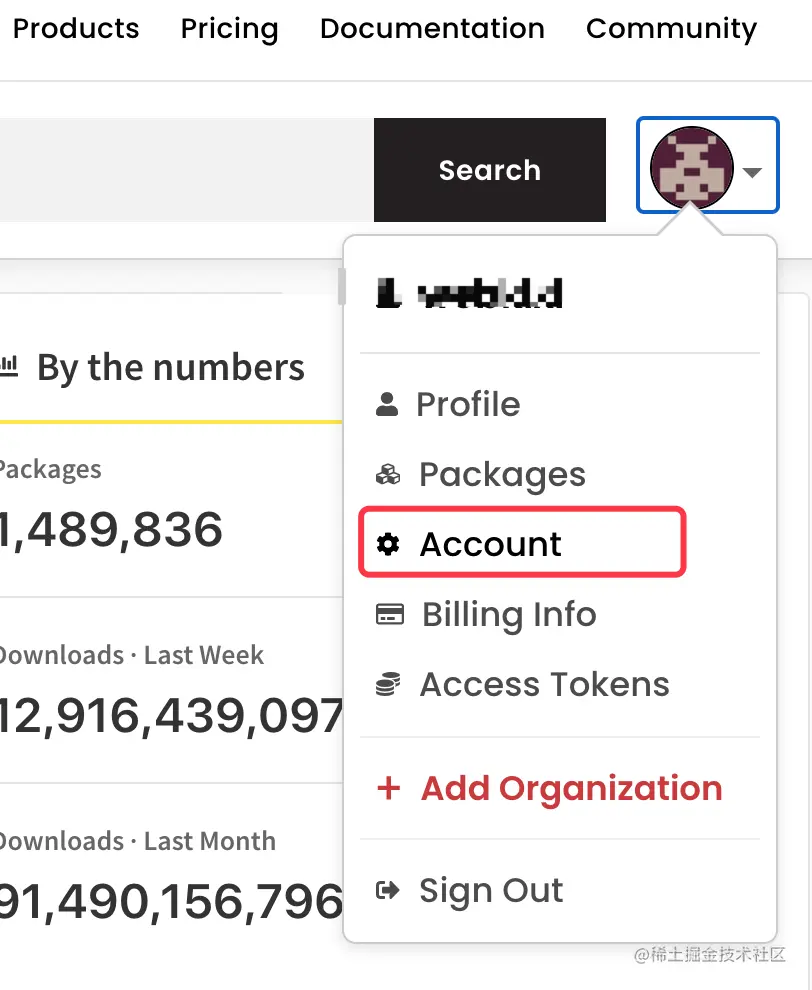The image size is (812, 990).
Task: Click the red plus icon
Action: click(x=388, y=789)
